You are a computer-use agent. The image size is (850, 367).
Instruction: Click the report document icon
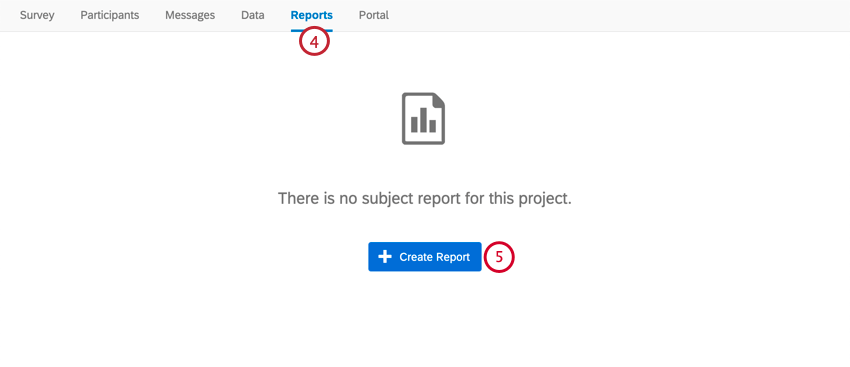[x=423, y=118]
